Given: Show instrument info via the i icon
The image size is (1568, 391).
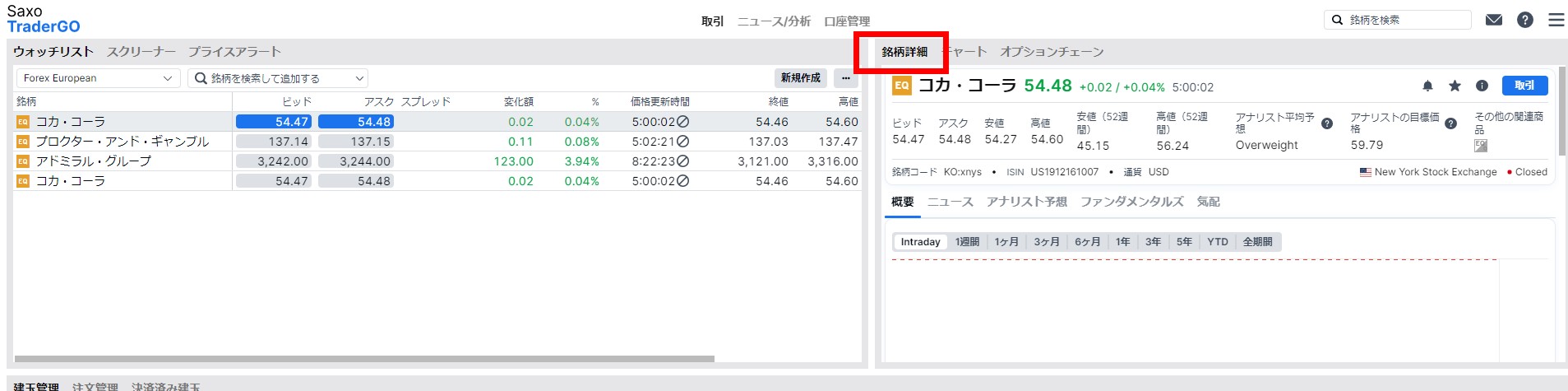Looking at the screenshot, I should point(1482,86).
